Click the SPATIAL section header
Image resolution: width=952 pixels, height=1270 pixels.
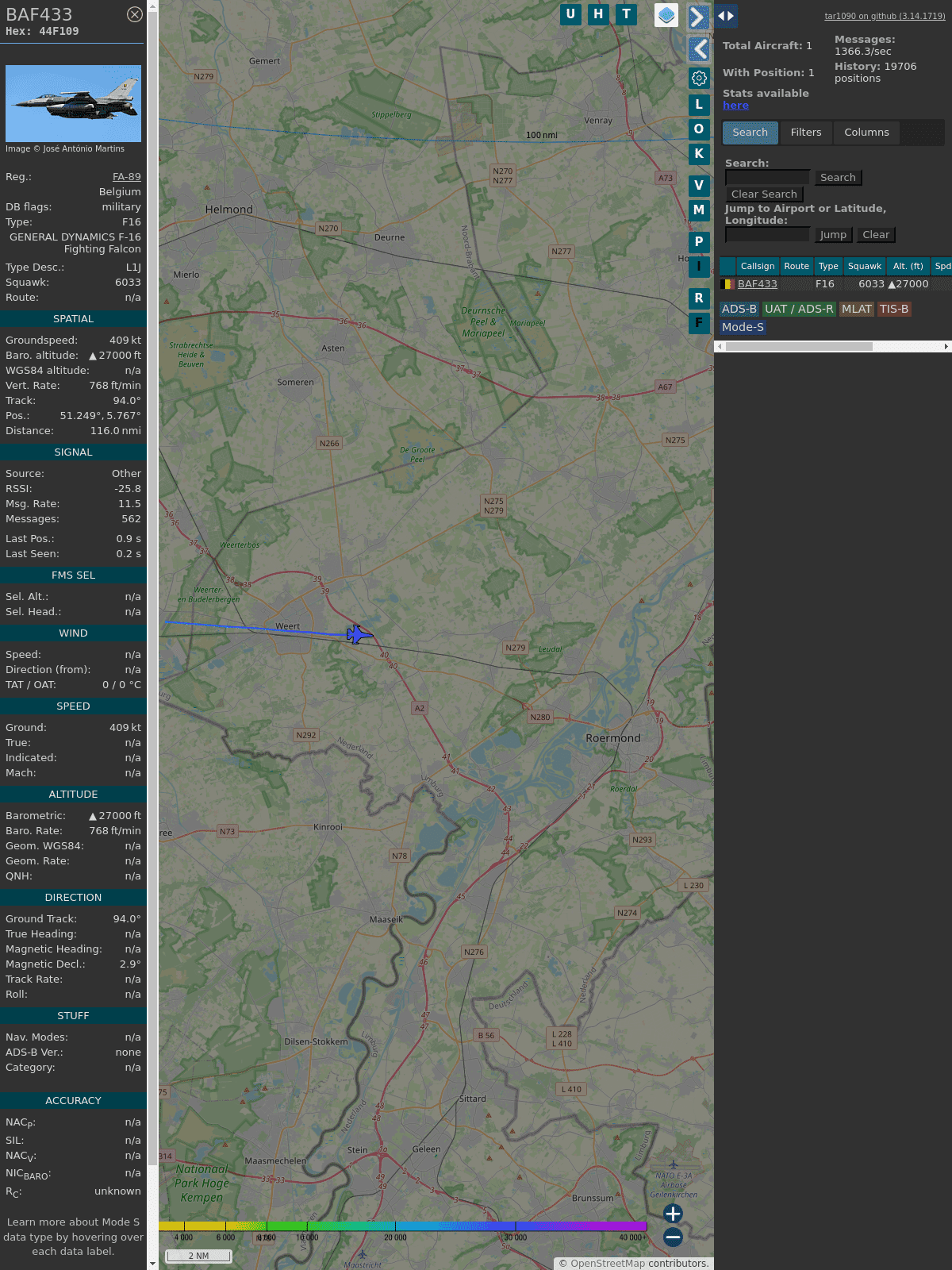click(x=73, y=319)
